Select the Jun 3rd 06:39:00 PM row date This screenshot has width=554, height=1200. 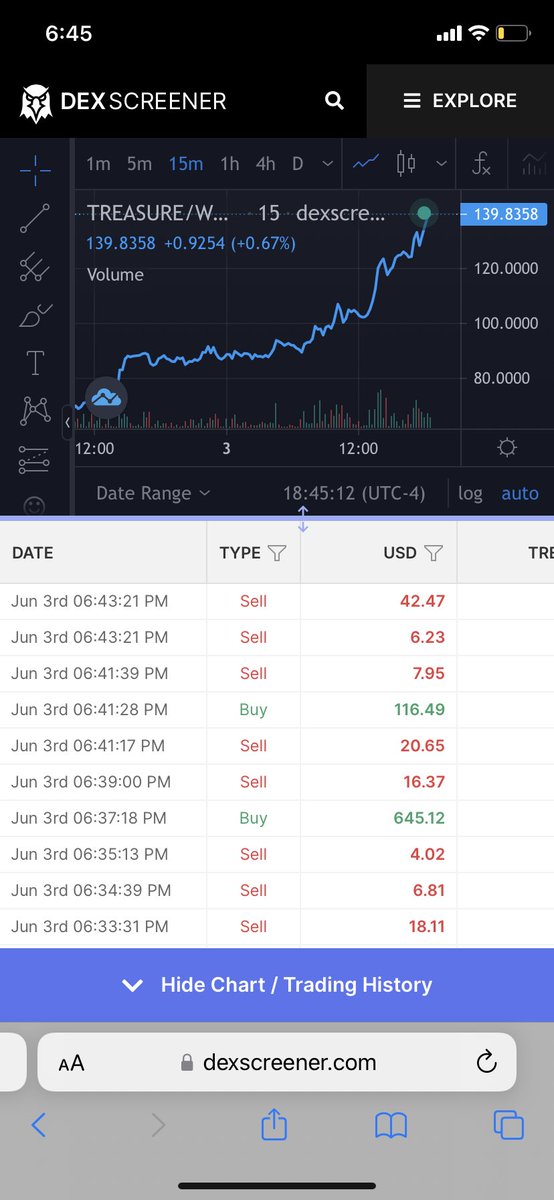pos(91,782)
